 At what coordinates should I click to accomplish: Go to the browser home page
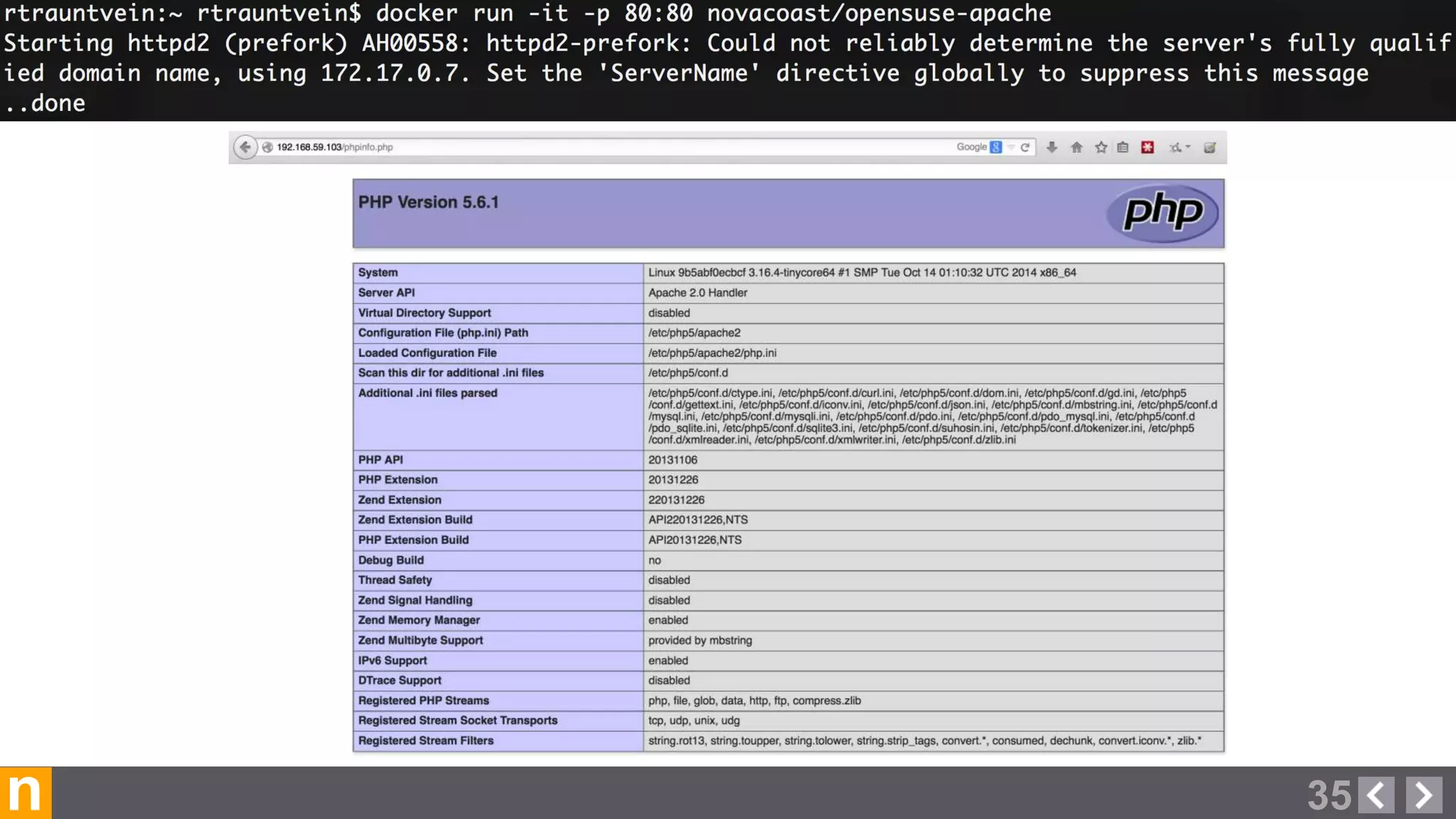click(x=1076, y=147)
